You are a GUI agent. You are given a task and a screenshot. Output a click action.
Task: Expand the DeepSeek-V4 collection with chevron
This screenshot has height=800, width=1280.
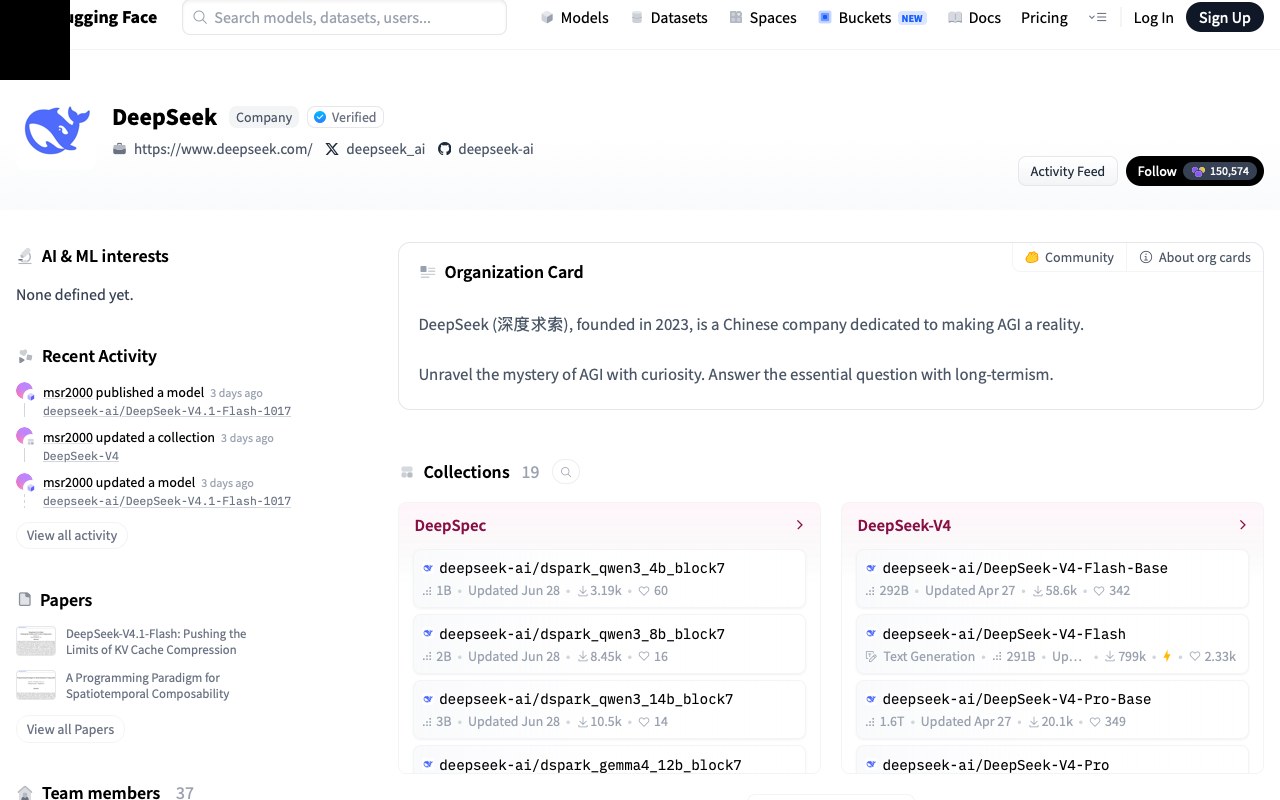pos(1243,525)
